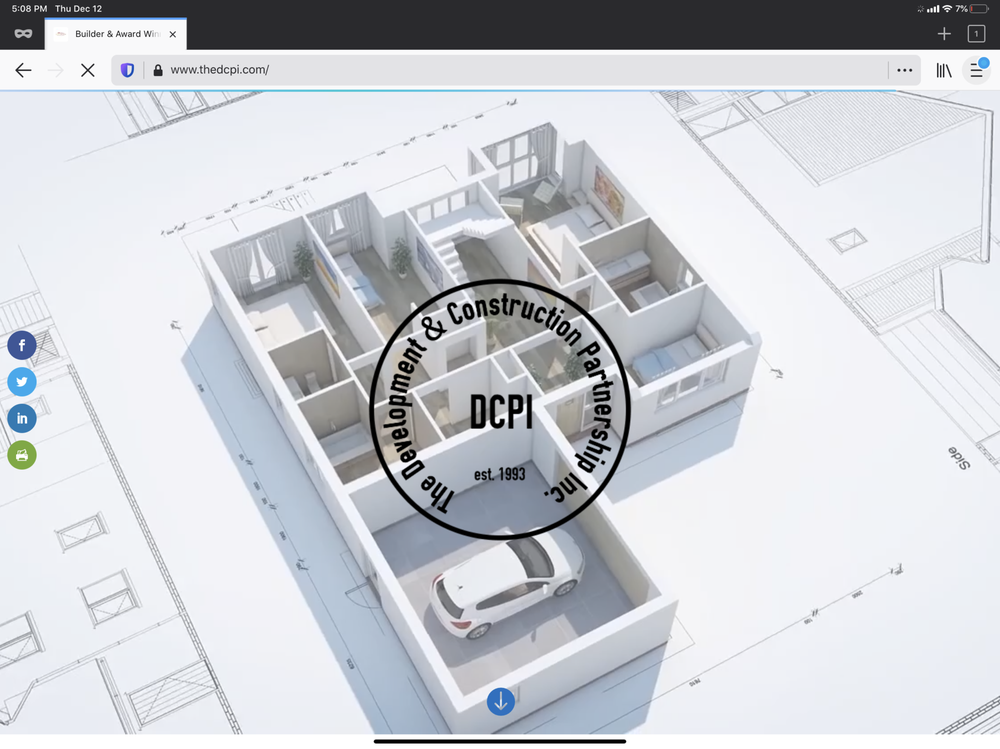This screenshot has height=749, width=1000.
Task: Close the Builder & Award Win tab
Action: click(x=172, y=34)
